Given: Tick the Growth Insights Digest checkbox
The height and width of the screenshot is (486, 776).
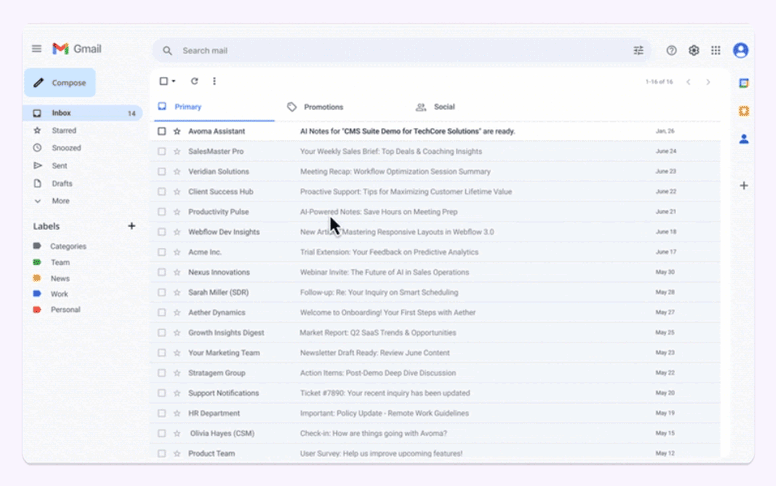Looking at the screenshot, I should coord(162,333).
